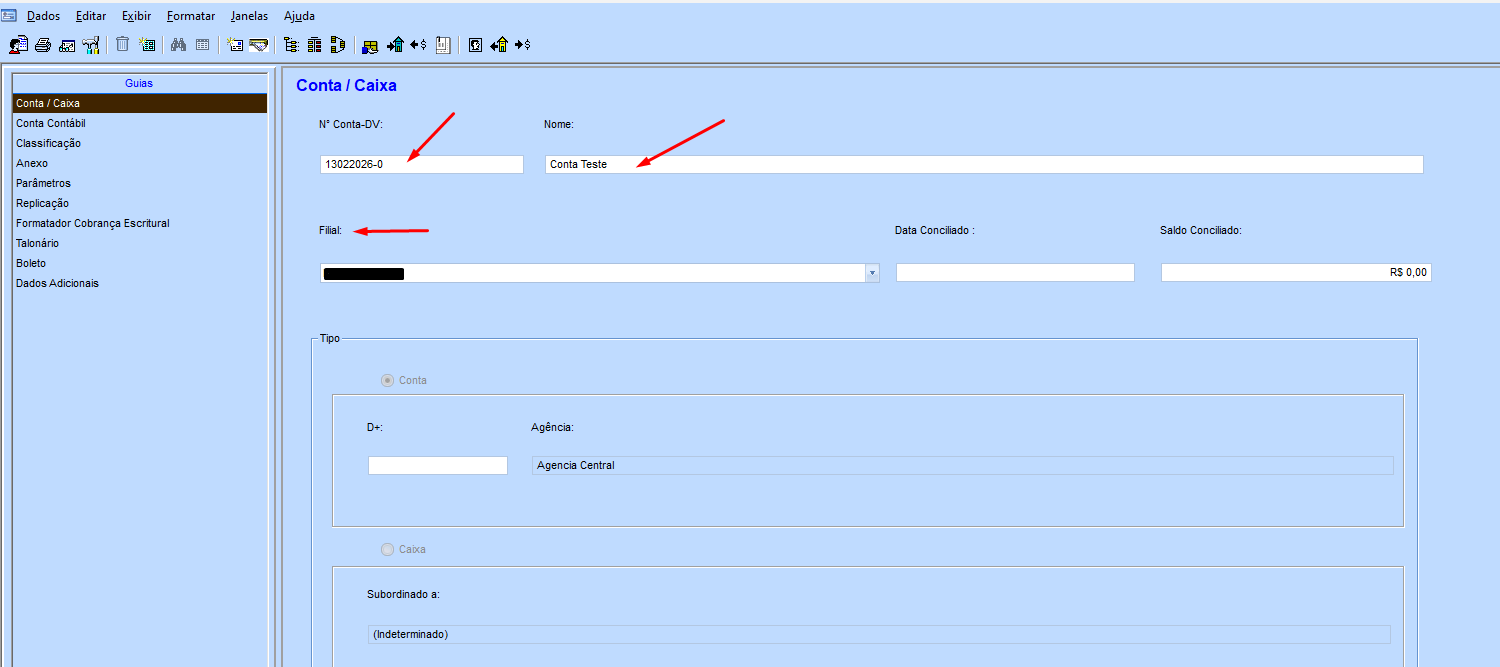Click the printer icon in toolbar
Viewport: 1500px width, 667px height.
[x=43, y=45]
